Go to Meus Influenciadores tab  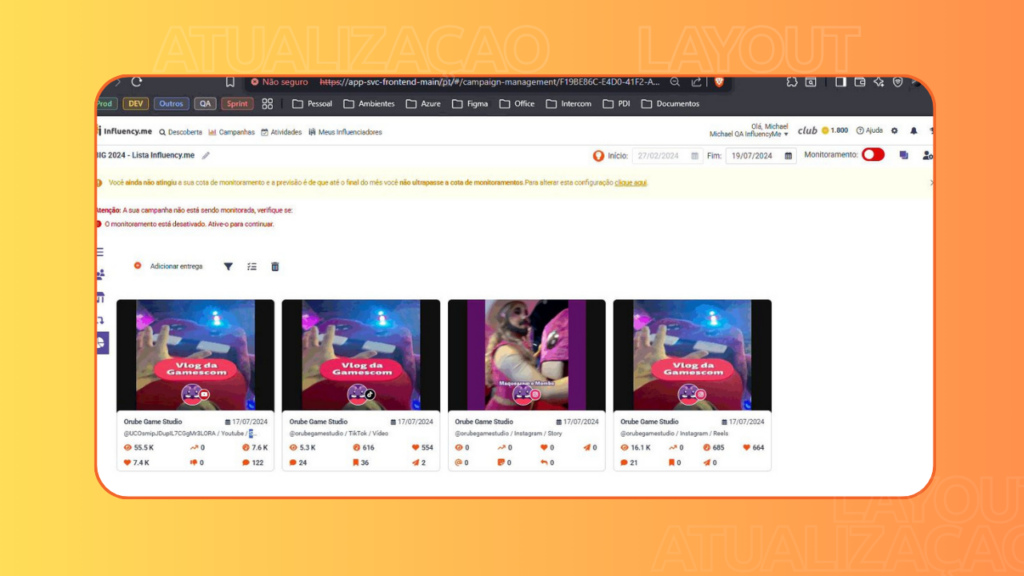coord(345,132)
